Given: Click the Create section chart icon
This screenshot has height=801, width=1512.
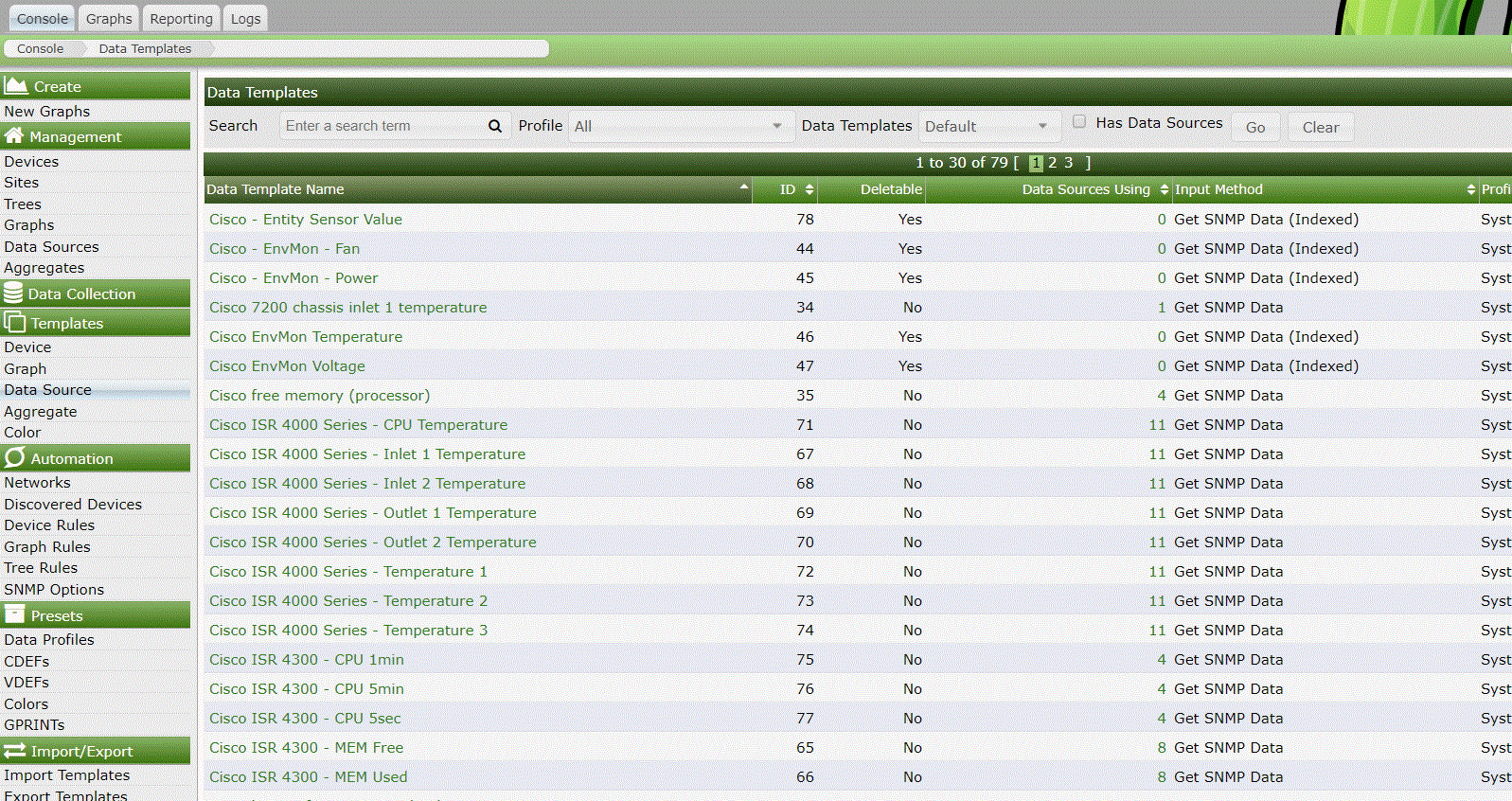Looking at the screenshot, I should 15,86.
